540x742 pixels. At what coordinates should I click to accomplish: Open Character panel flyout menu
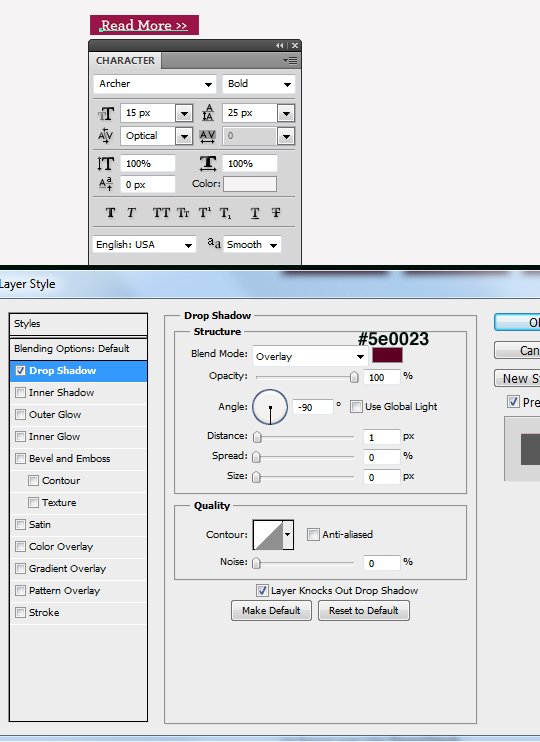(290, 61)
